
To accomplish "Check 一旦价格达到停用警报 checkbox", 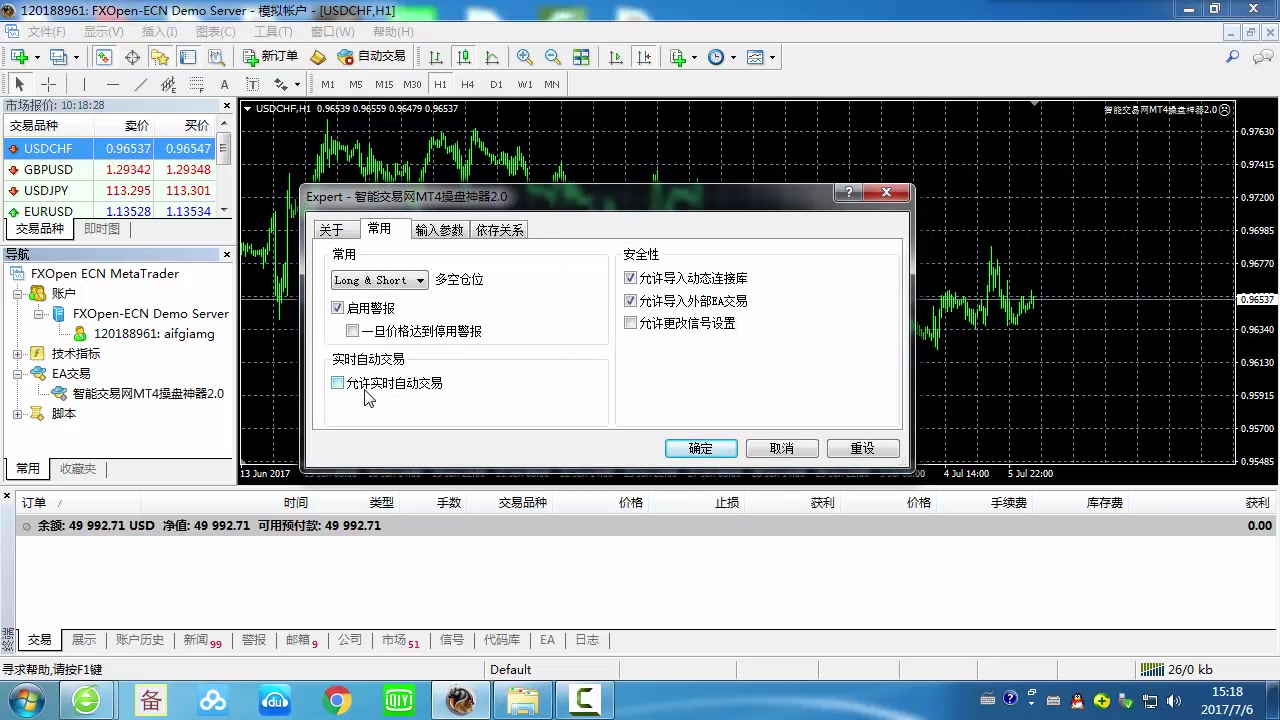I will 353,331.
